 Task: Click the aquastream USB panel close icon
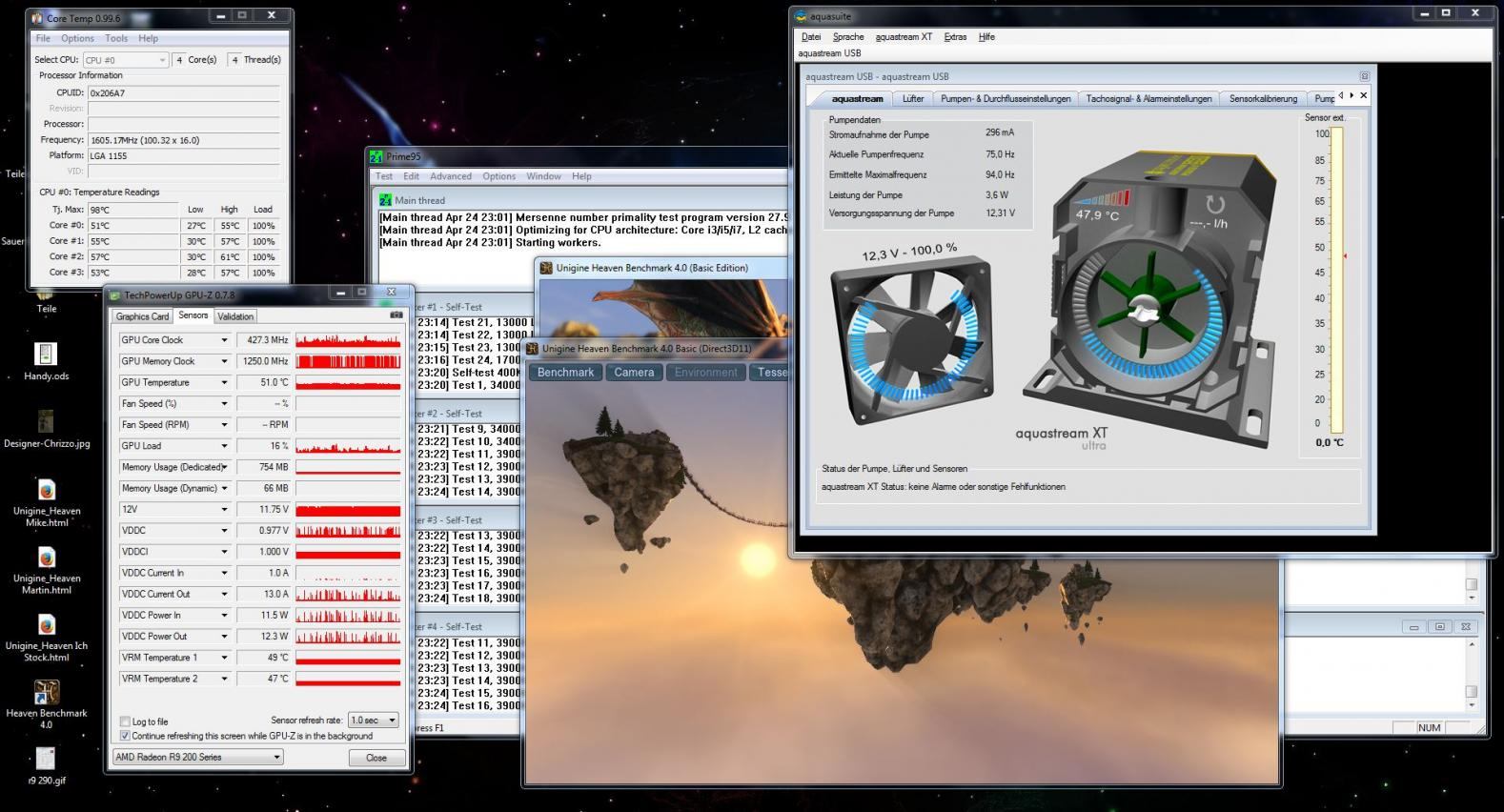(1364, 76)
